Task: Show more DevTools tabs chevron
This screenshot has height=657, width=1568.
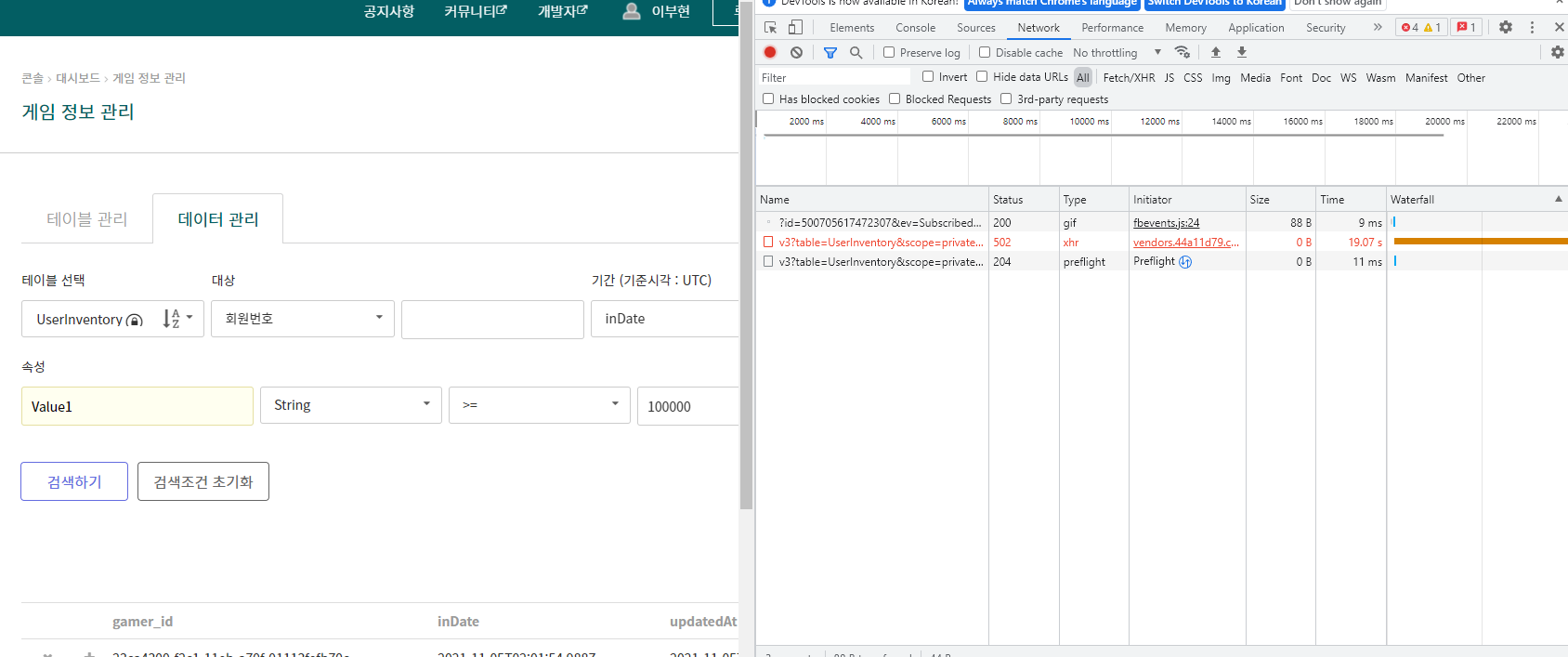Action: (1378, 28)
